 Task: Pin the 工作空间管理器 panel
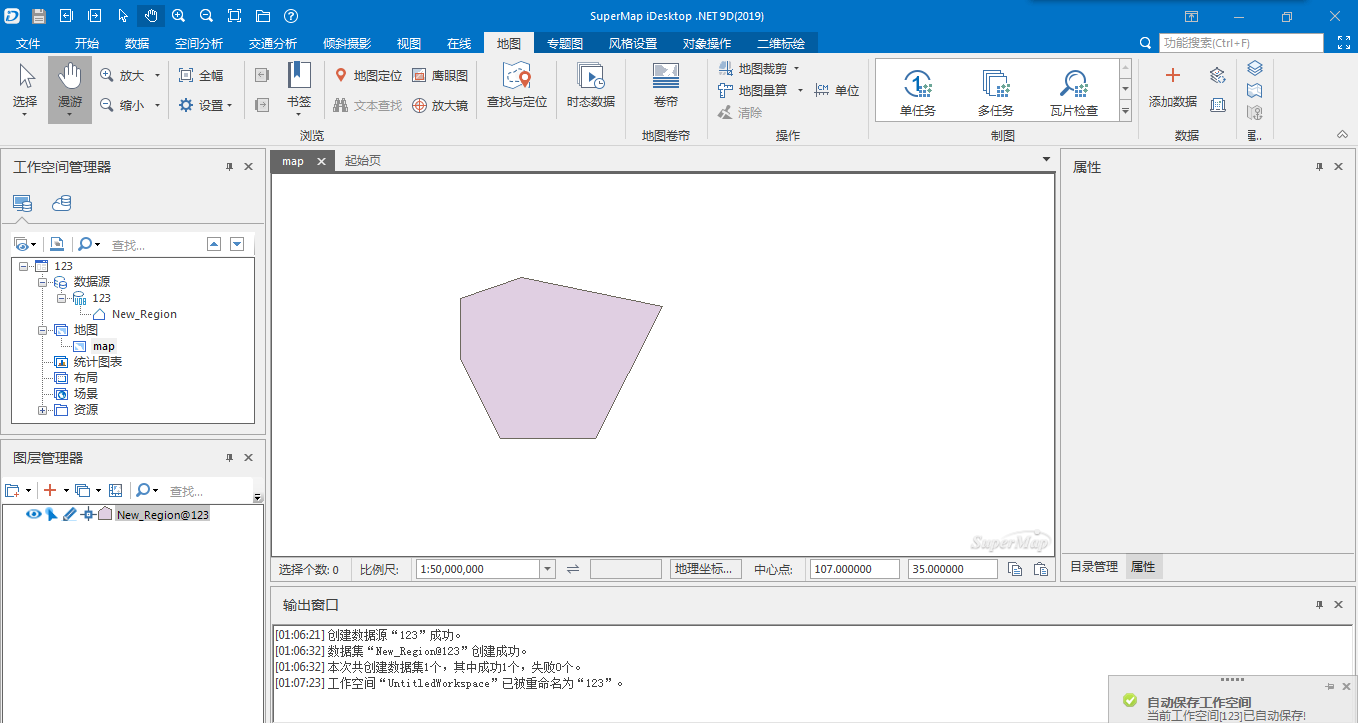click(x=229, y=167)
